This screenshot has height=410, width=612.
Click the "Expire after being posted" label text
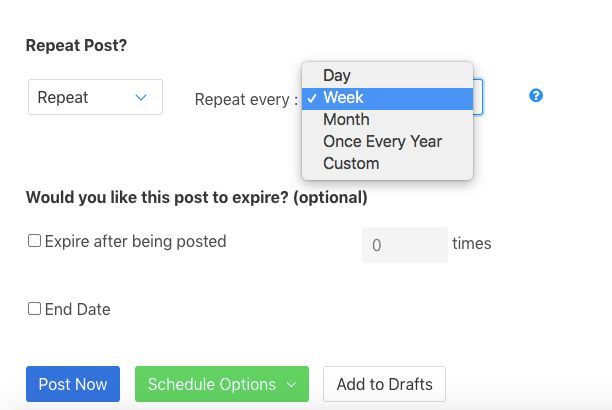tap(135, 241)
